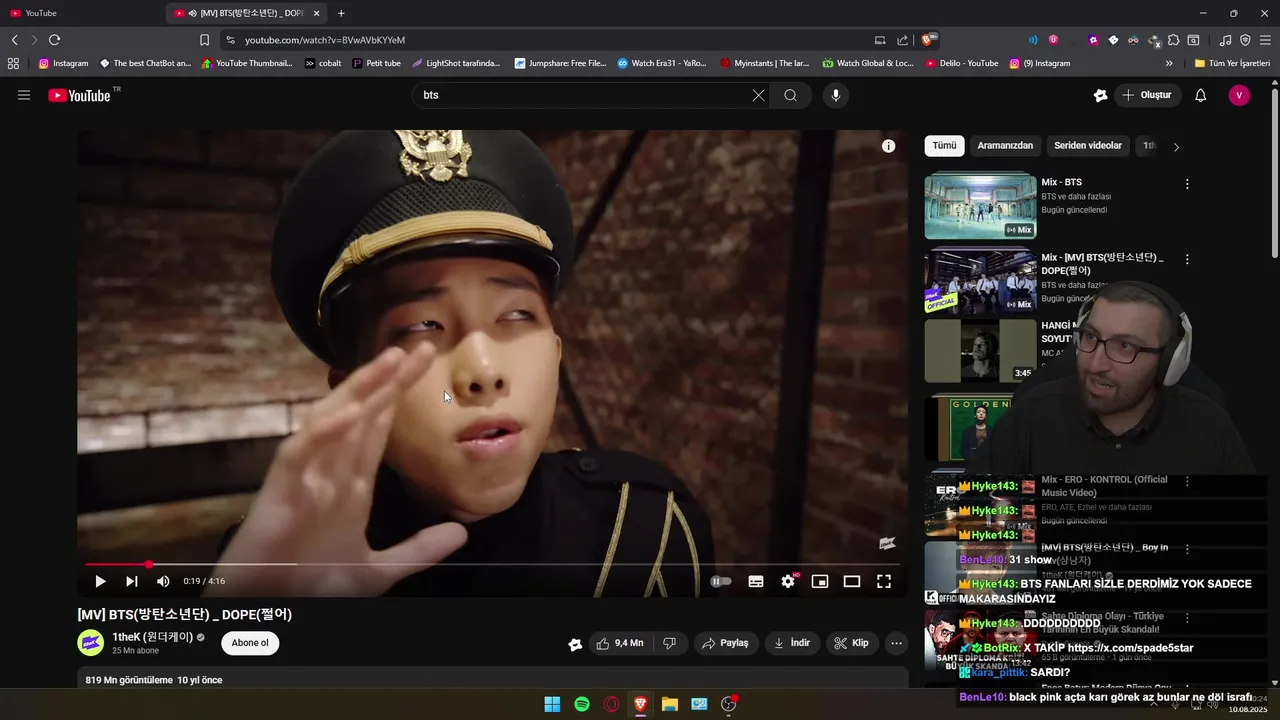Subscribe with the Abone ol button
Viewport: 1280px width, 720px height.
pyautogui.click(x=250, y=643)
